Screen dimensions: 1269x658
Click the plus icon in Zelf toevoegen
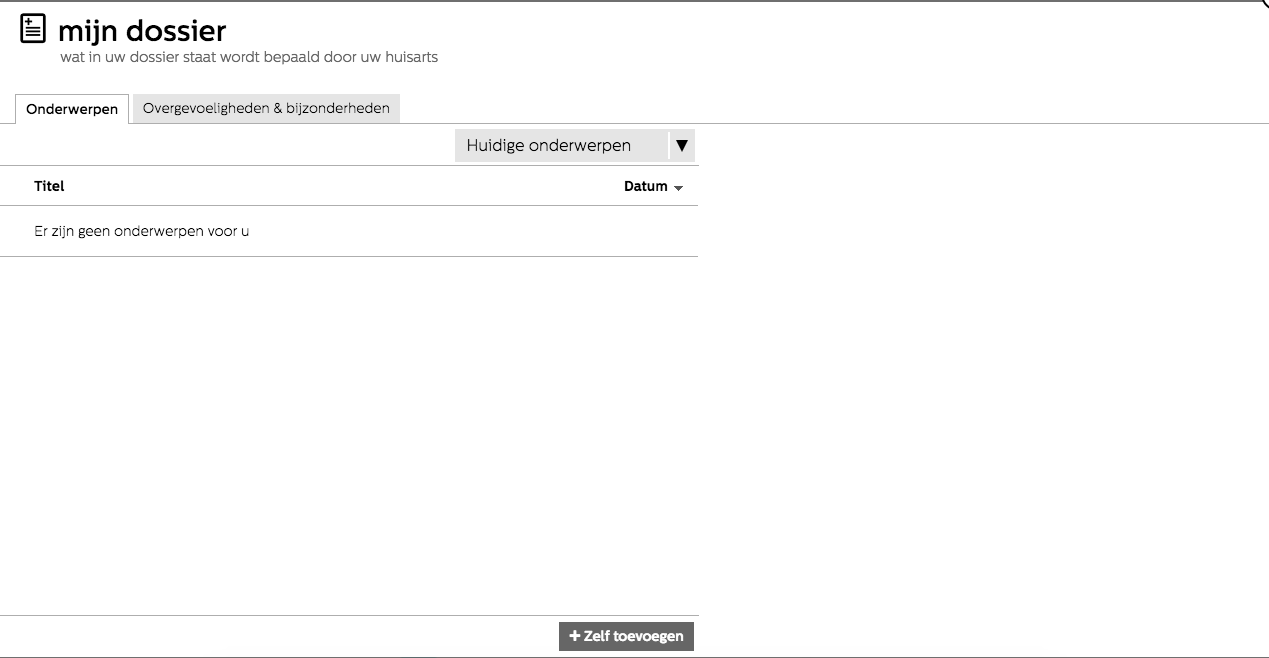click(574, 636)
